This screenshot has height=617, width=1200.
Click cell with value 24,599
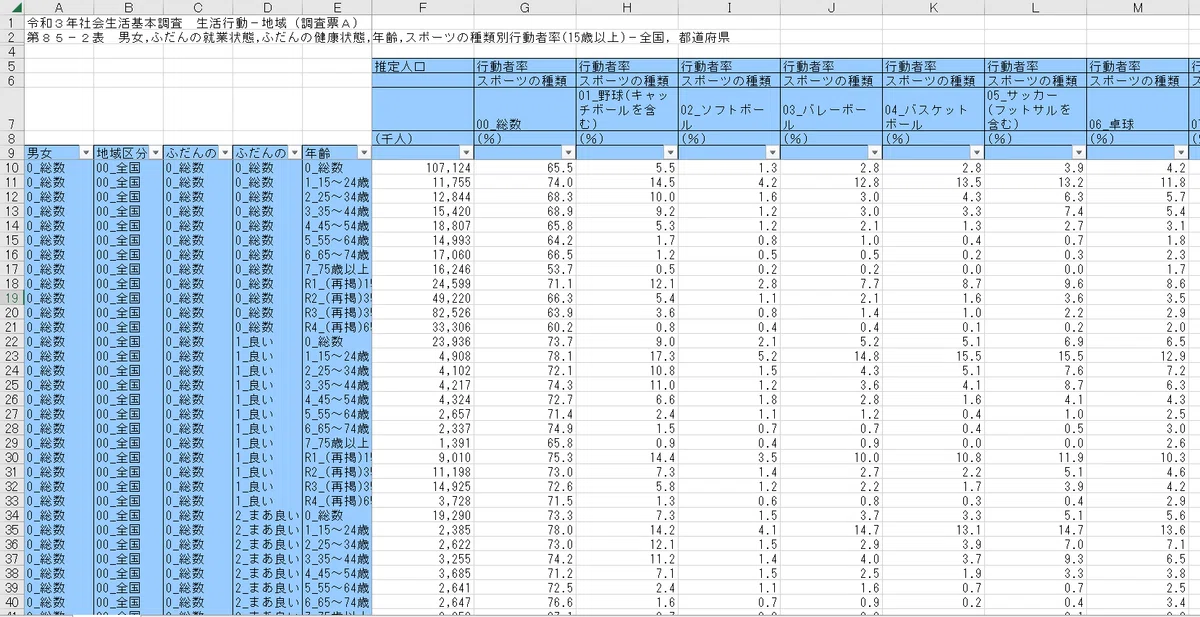coord(423,284)
